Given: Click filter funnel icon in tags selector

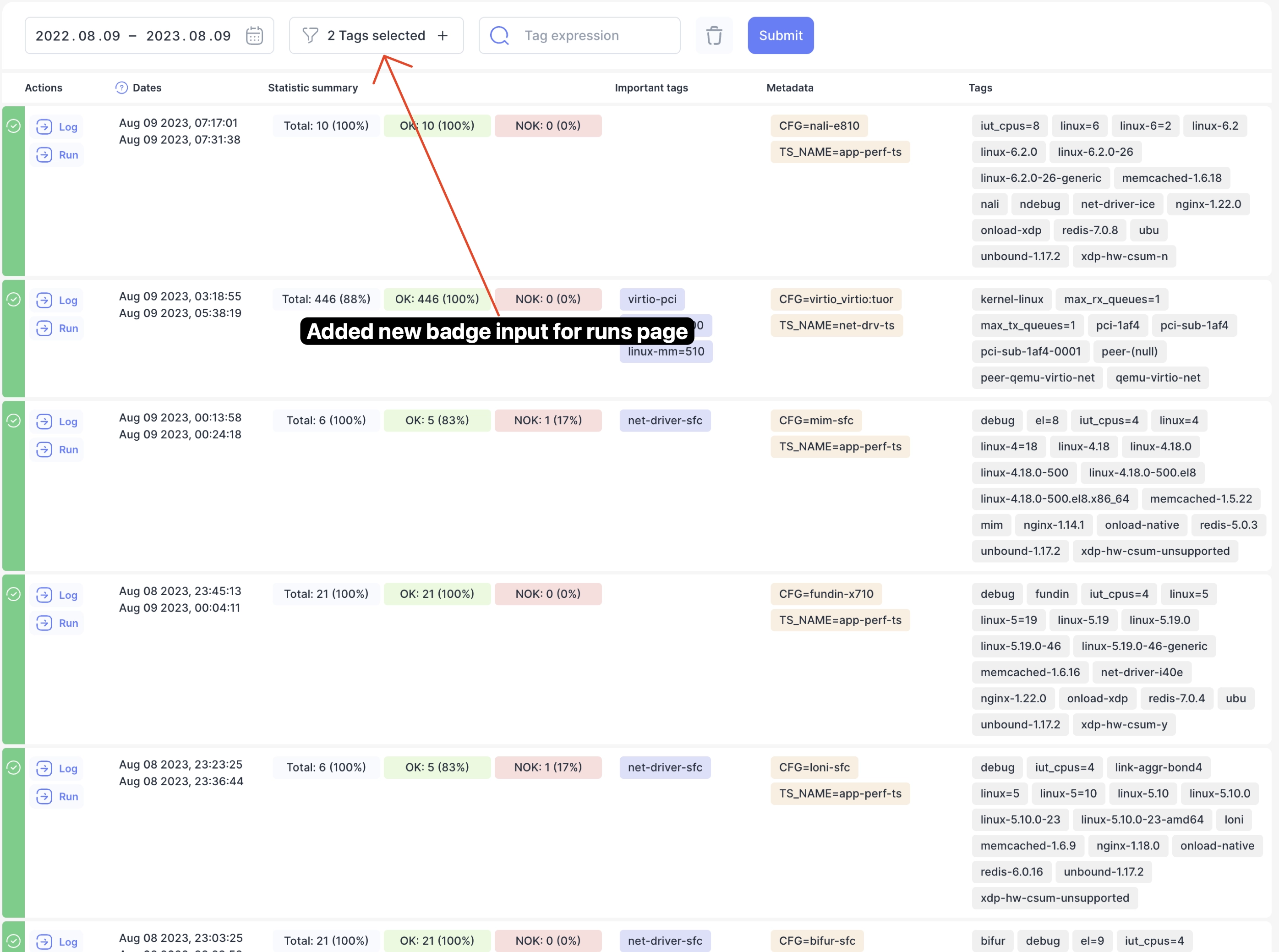Looking at the screenshot, I should pyautogui.click(x=310, y=36).
